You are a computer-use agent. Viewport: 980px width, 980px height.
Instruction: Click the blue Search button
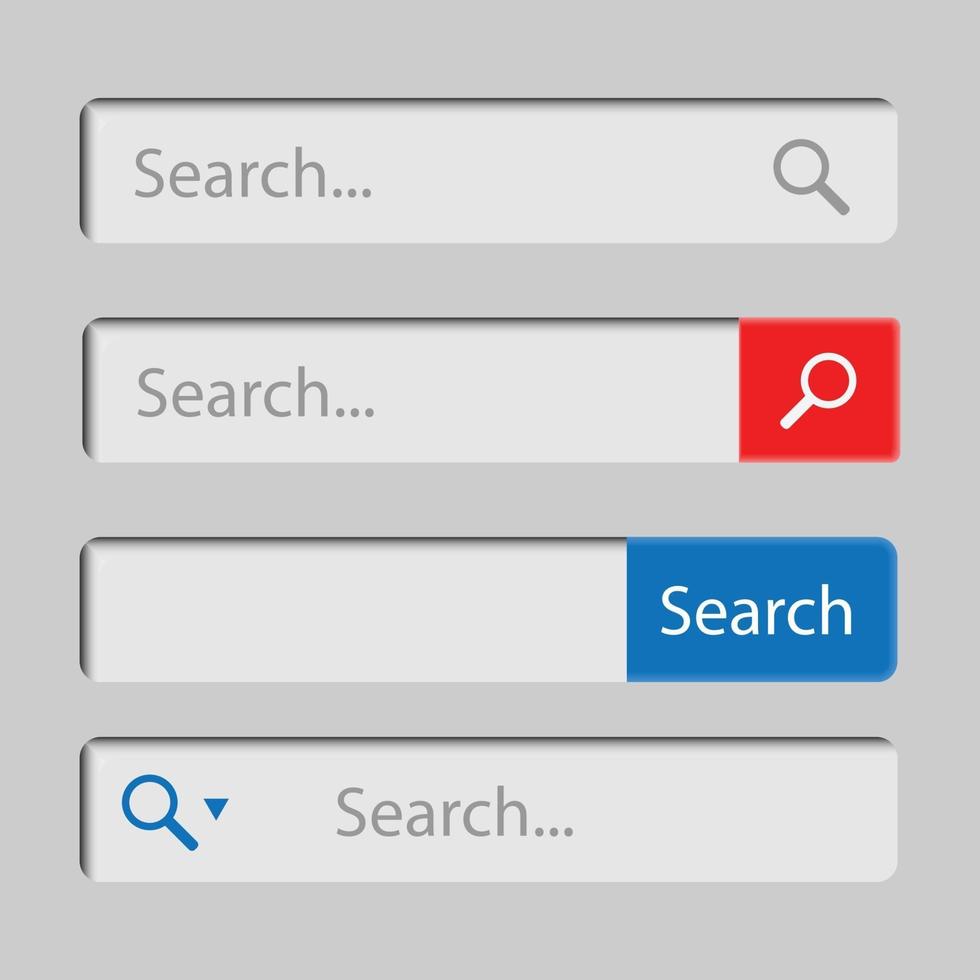pos(762,609)
